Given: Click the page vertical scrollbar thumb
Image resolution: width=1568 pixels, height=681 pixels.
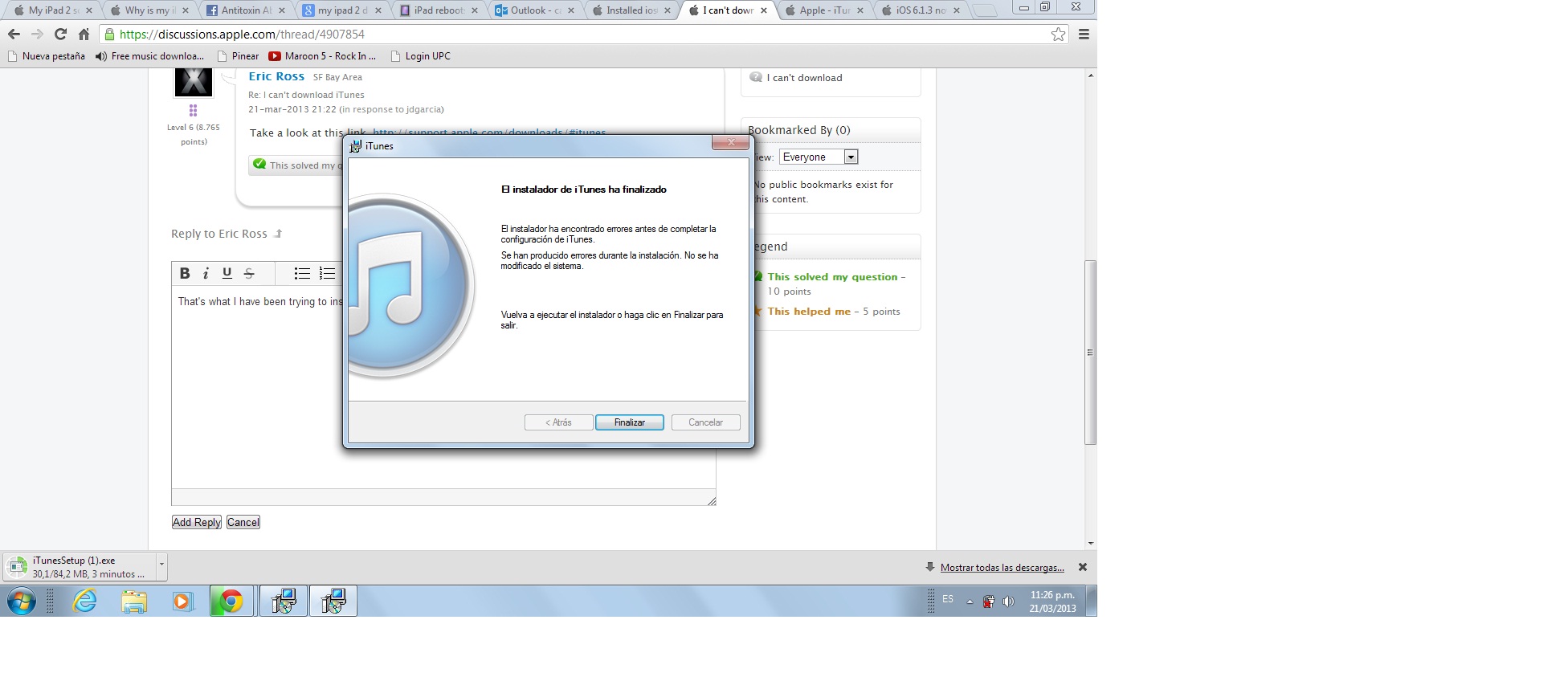Looking at the screenshot, I should tap(1090, 353).
